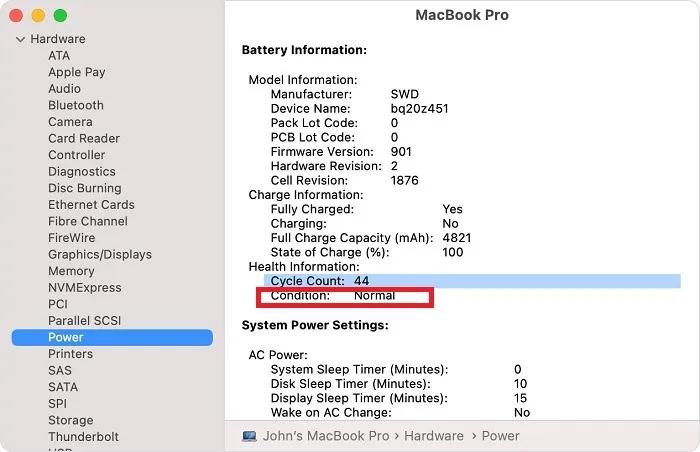Open NVMExpress hardware details
Viewport: 700px width, 452px height.
click(x=84, y=287)
